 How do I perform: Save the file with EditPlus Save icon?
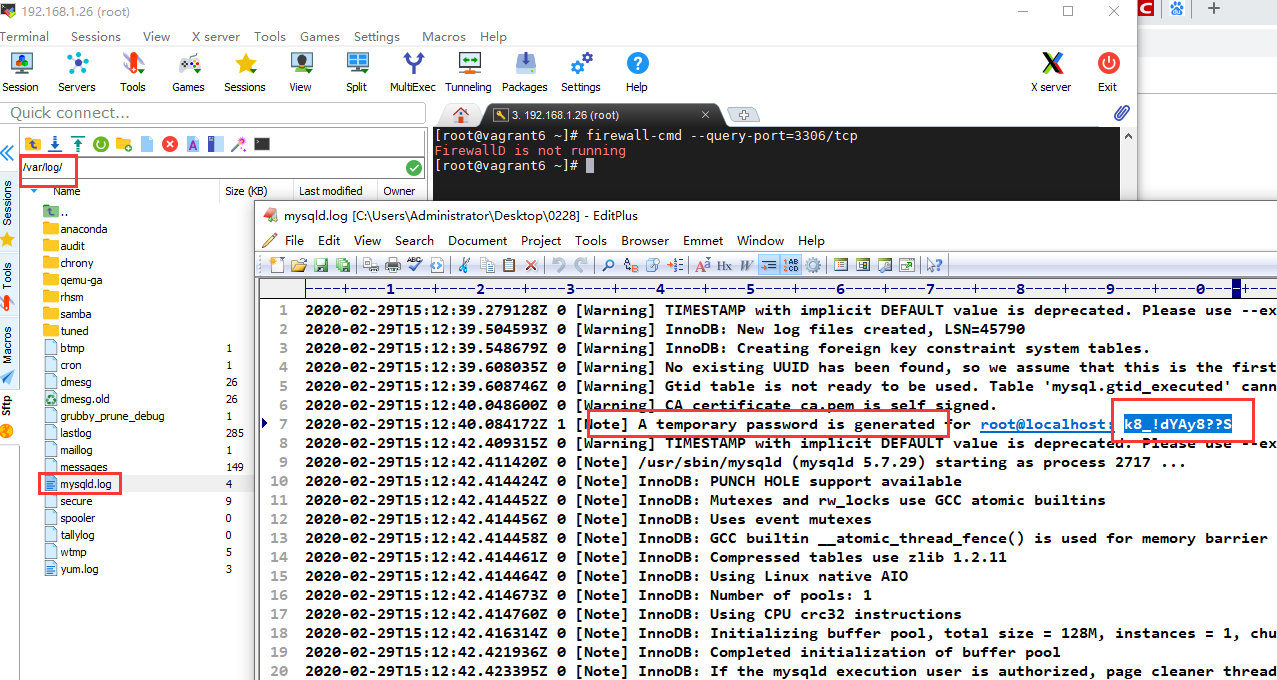pyautogui.click(x=321, y=265)
